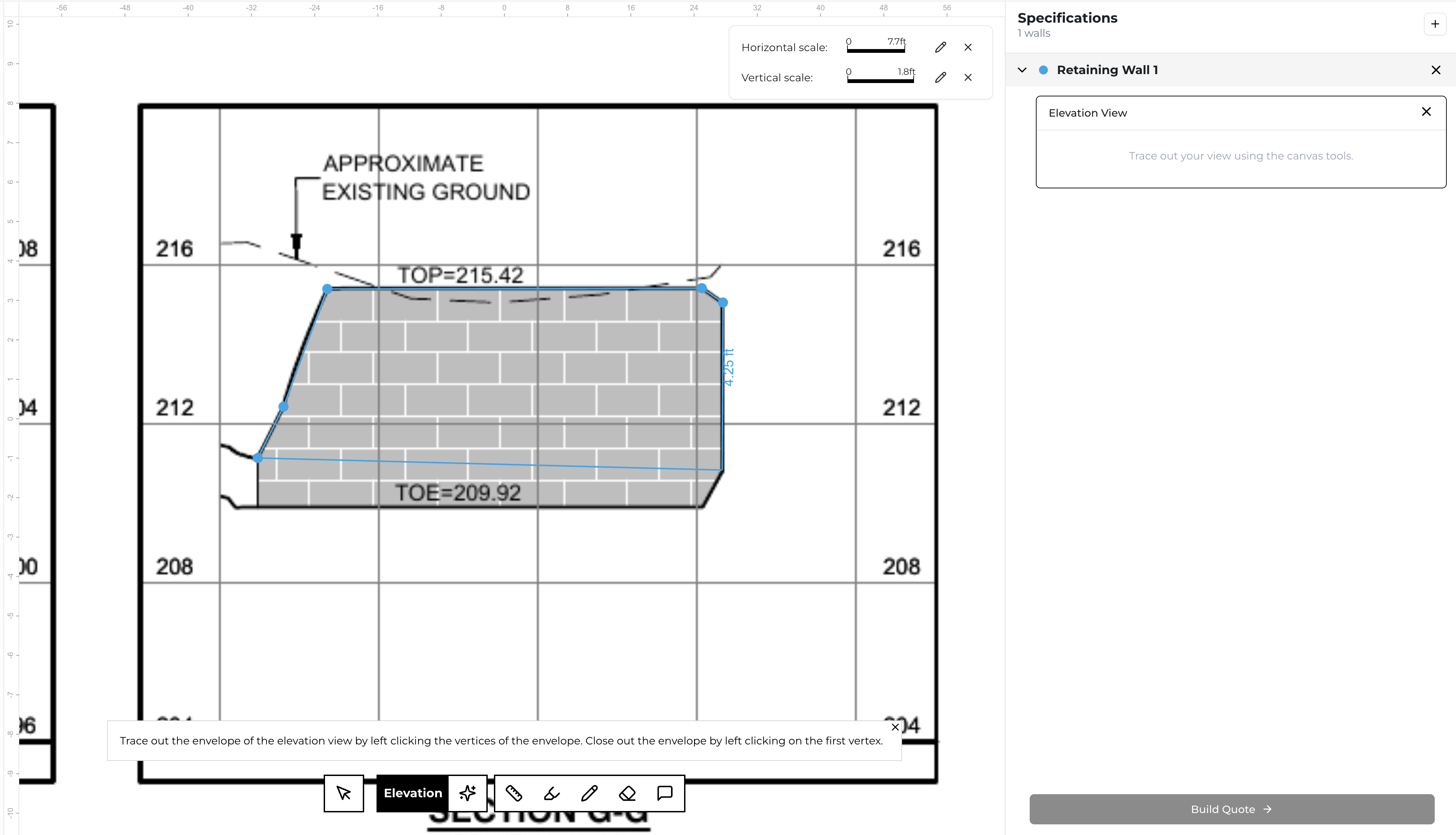This screenshot has height=835, width=1456.
Task: Add a new wall with the plus button
Action: (x=1435, y=24)
